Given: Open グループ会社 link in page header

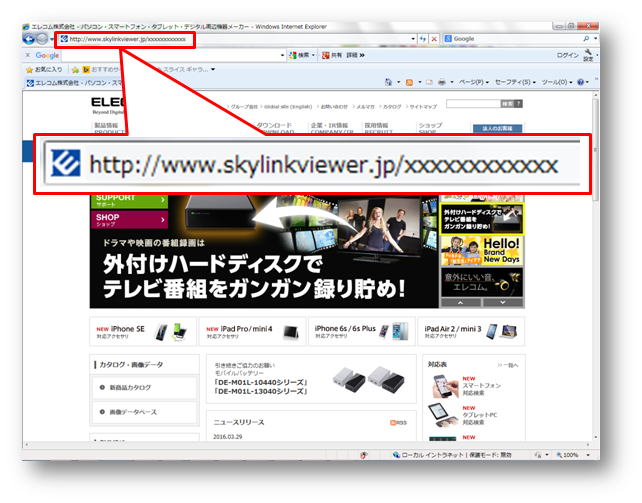Looking at the screenshot, I should pos(244,106).
